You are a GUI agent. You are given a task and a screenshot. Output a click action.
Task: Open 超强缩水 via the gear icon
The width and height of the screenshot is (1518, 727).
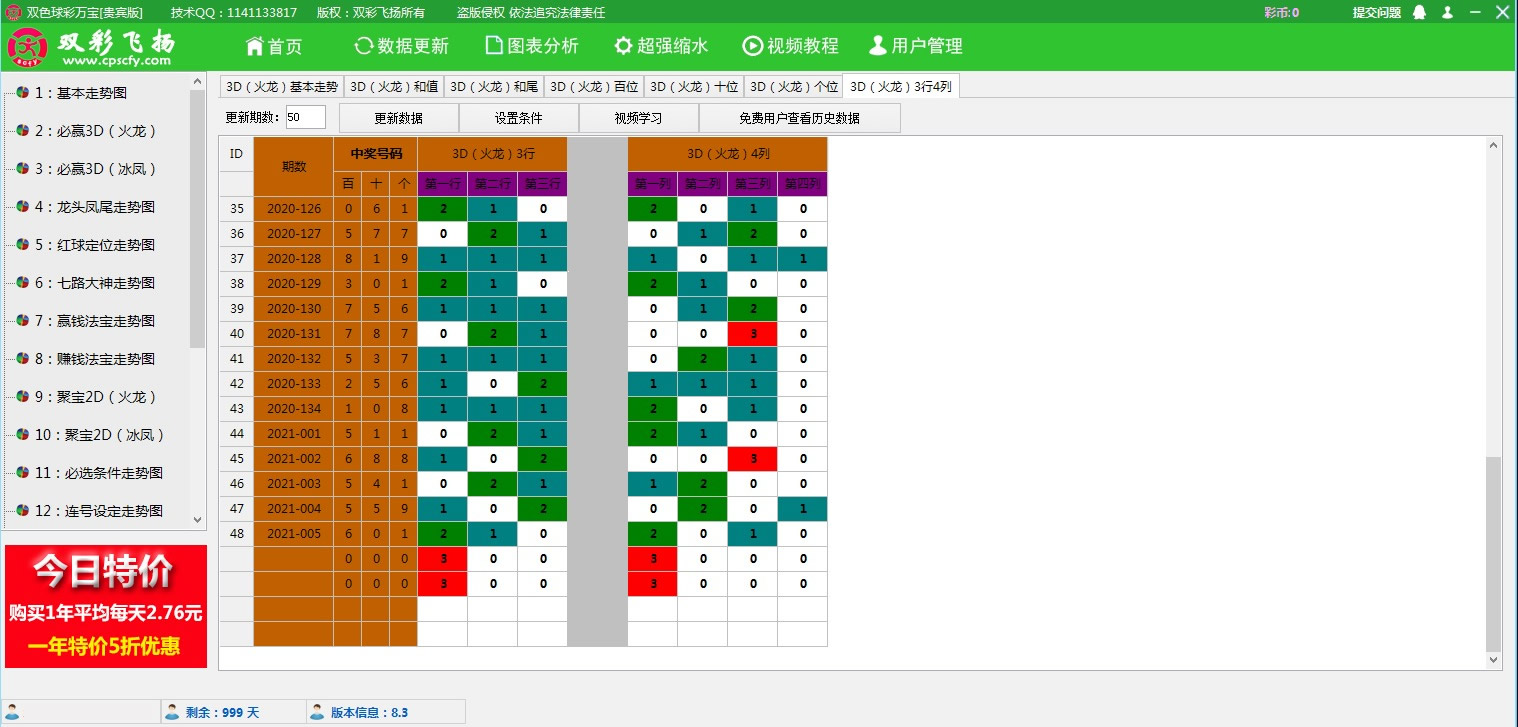623,45
